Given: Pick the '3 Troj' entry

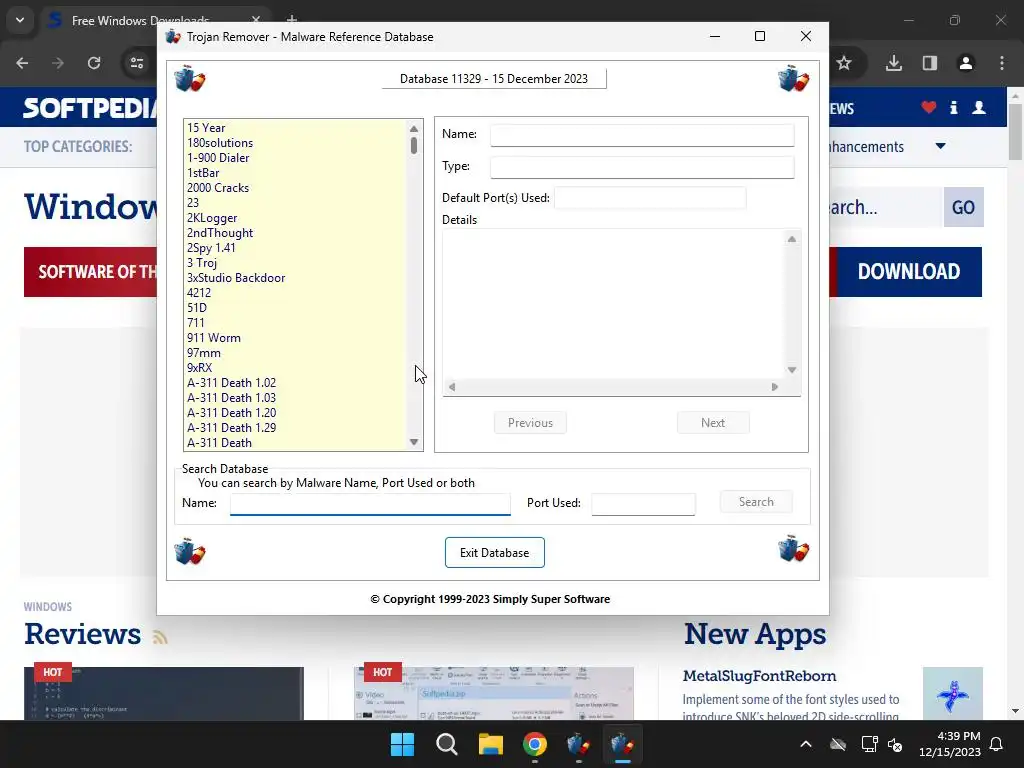Looking at the screenshot, I should pos(202,263).
